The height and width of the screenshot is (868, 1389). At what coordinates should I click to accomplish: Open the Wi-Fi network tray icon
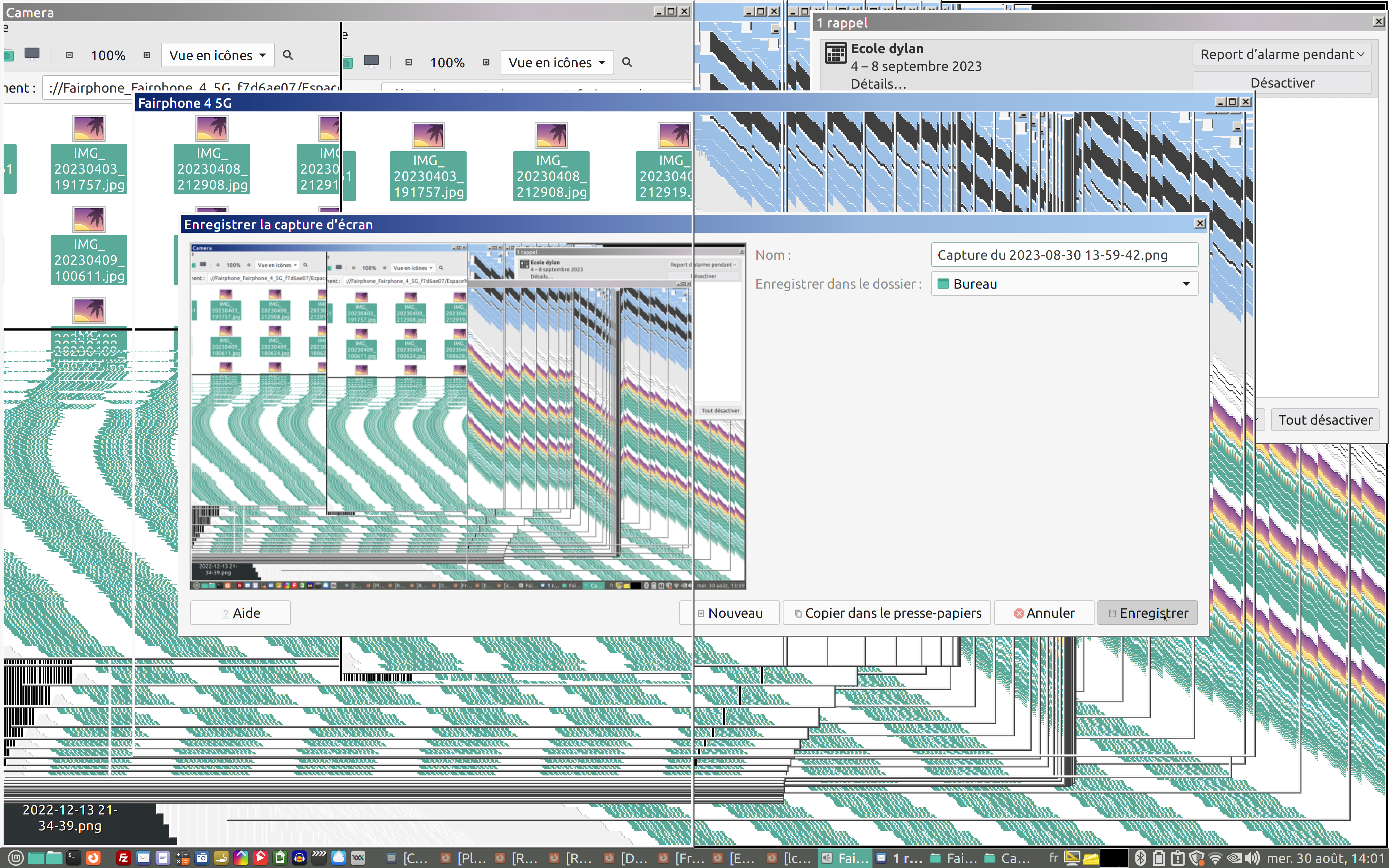click(1215, 858)
